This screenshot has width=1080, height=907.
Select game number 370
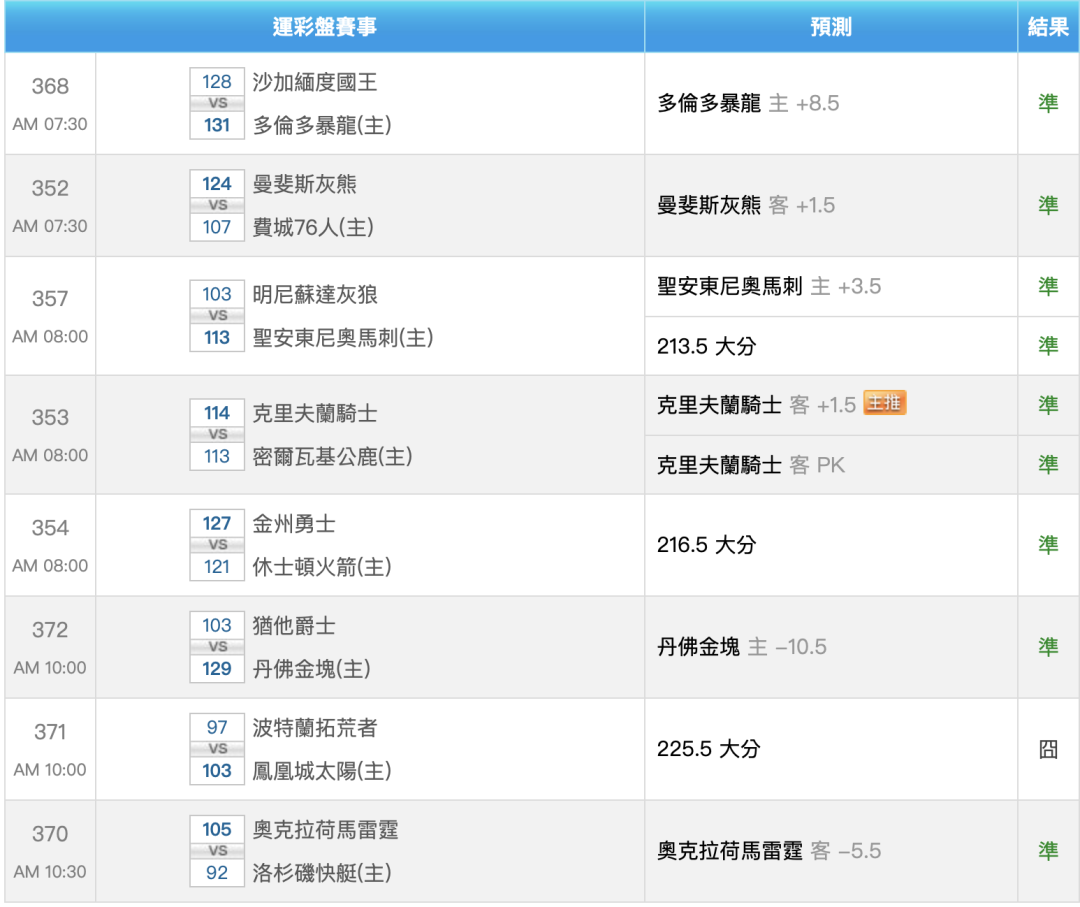tap(50, 833)
